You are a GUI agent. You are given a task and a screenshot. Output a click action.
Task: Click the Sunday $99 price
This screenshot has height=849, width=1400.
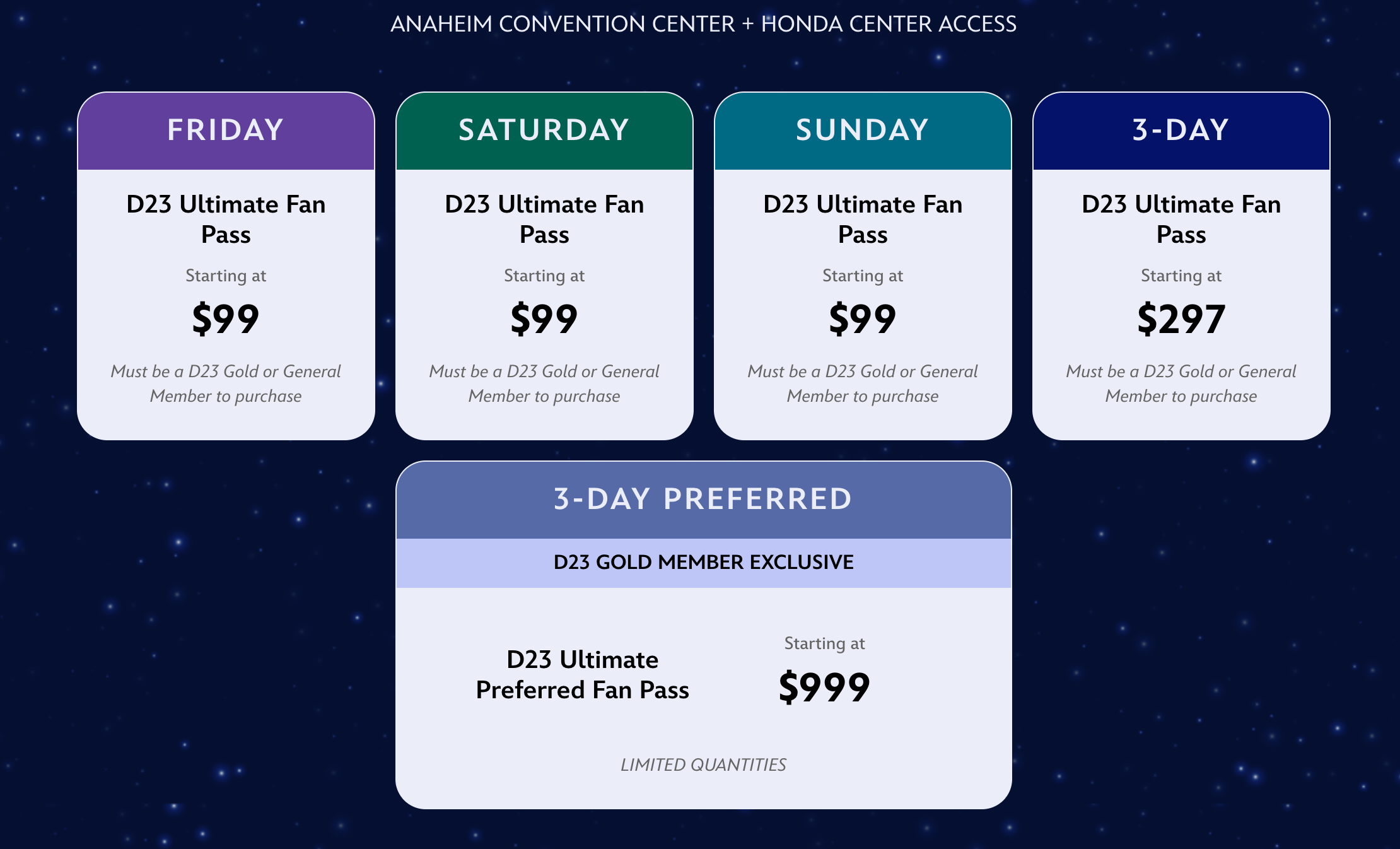click(x=863, y=319)
